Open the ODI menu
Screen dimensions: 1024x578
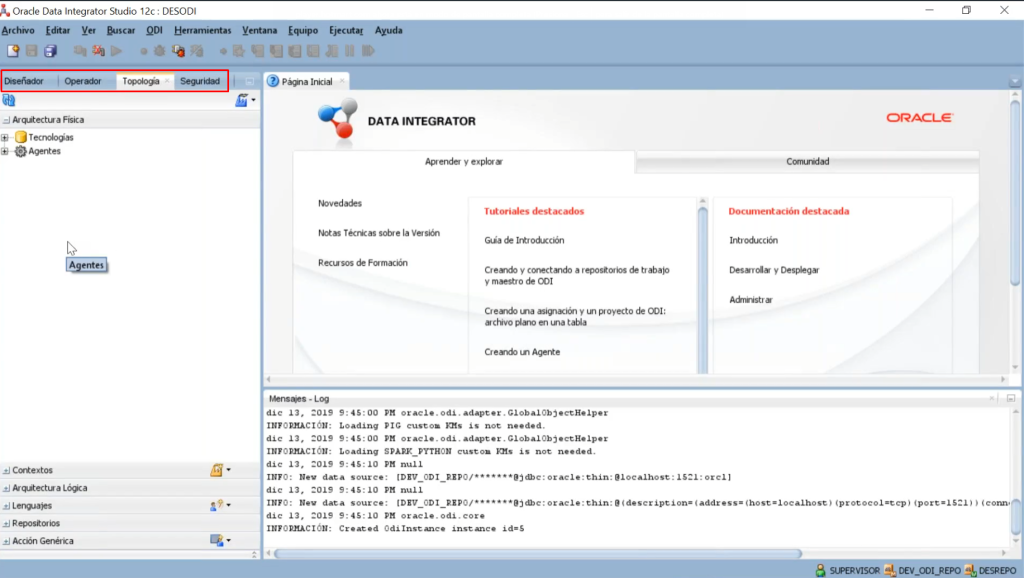click(154, 30)
